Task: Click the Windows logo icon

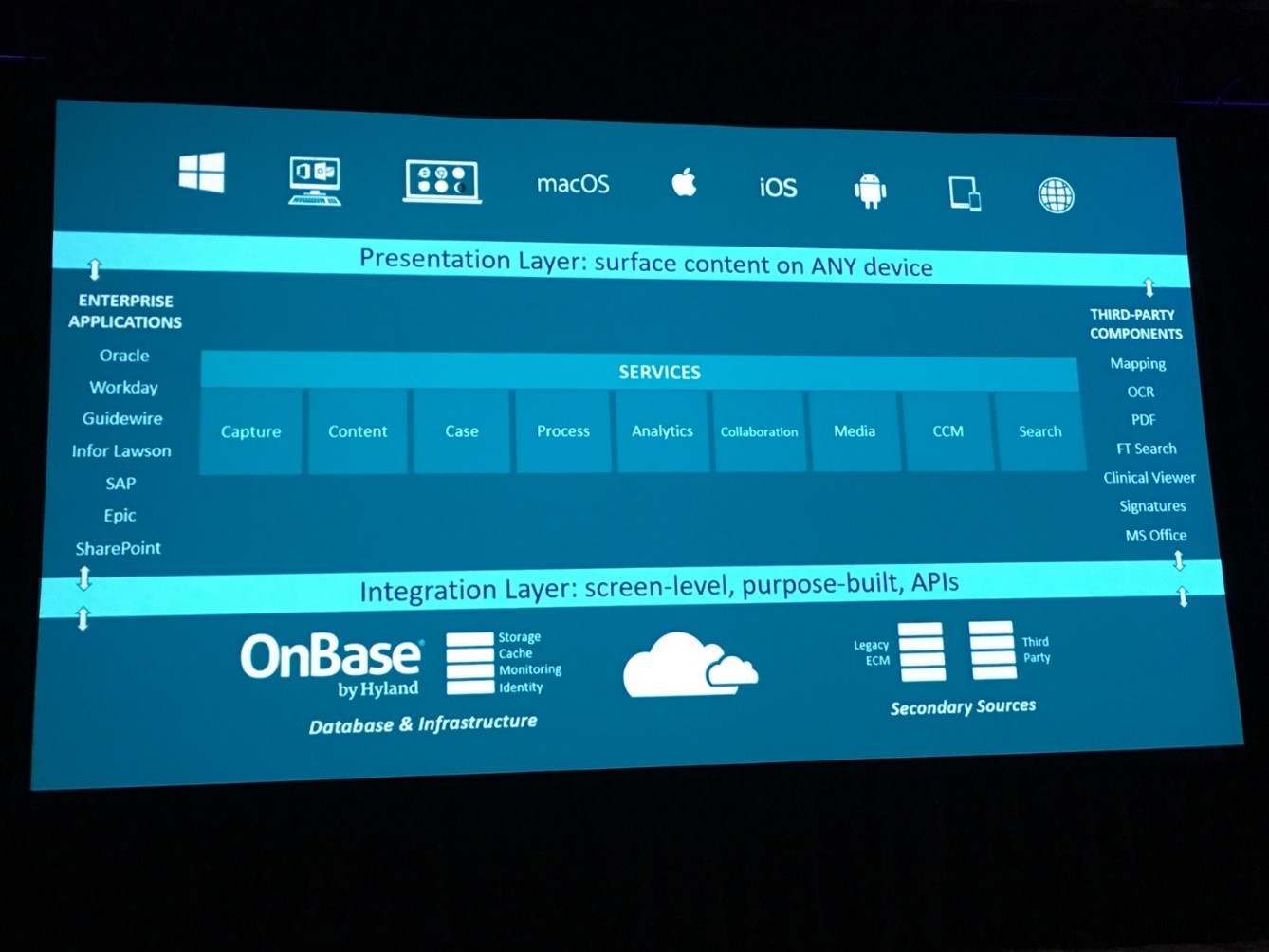Action: [x=202, y=173]
